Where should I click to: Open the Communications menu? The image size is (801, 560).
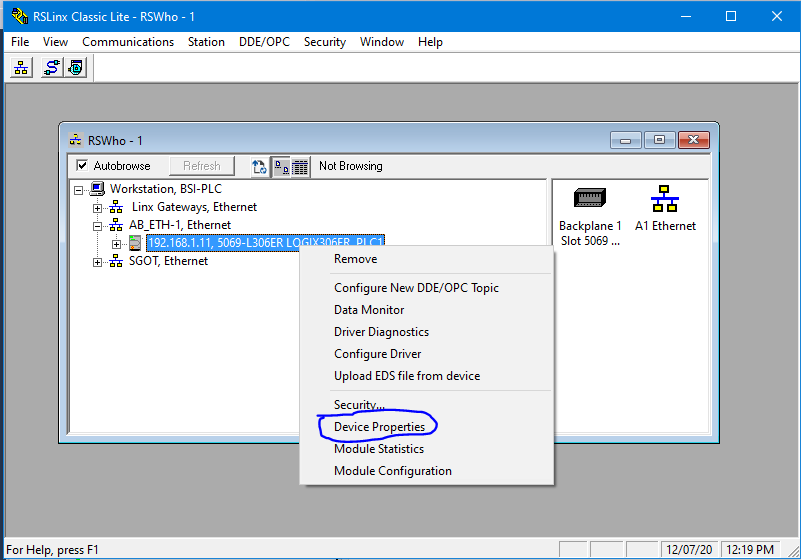click(128, 42)
